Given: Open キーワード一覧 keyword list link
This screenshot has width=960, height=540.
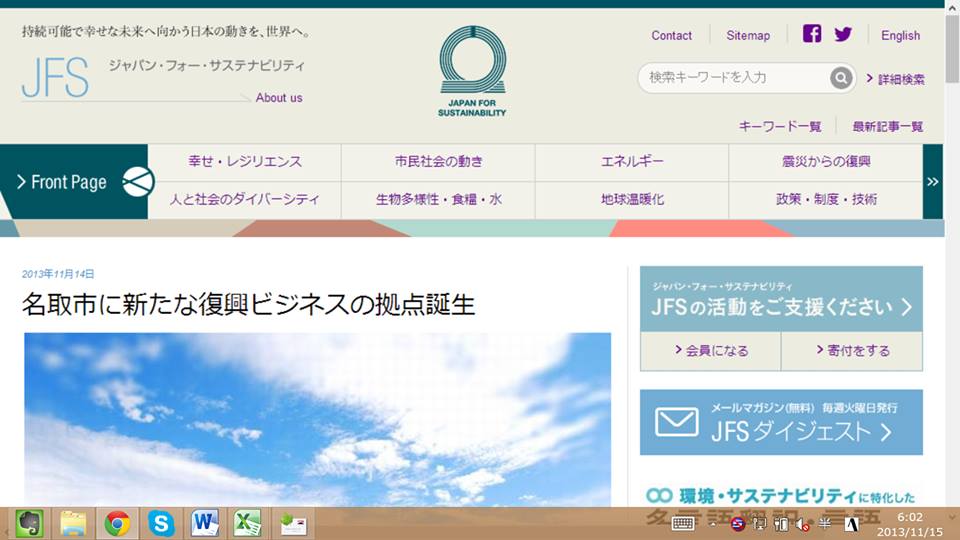Looking at the screenshot, I should point(780,127).
